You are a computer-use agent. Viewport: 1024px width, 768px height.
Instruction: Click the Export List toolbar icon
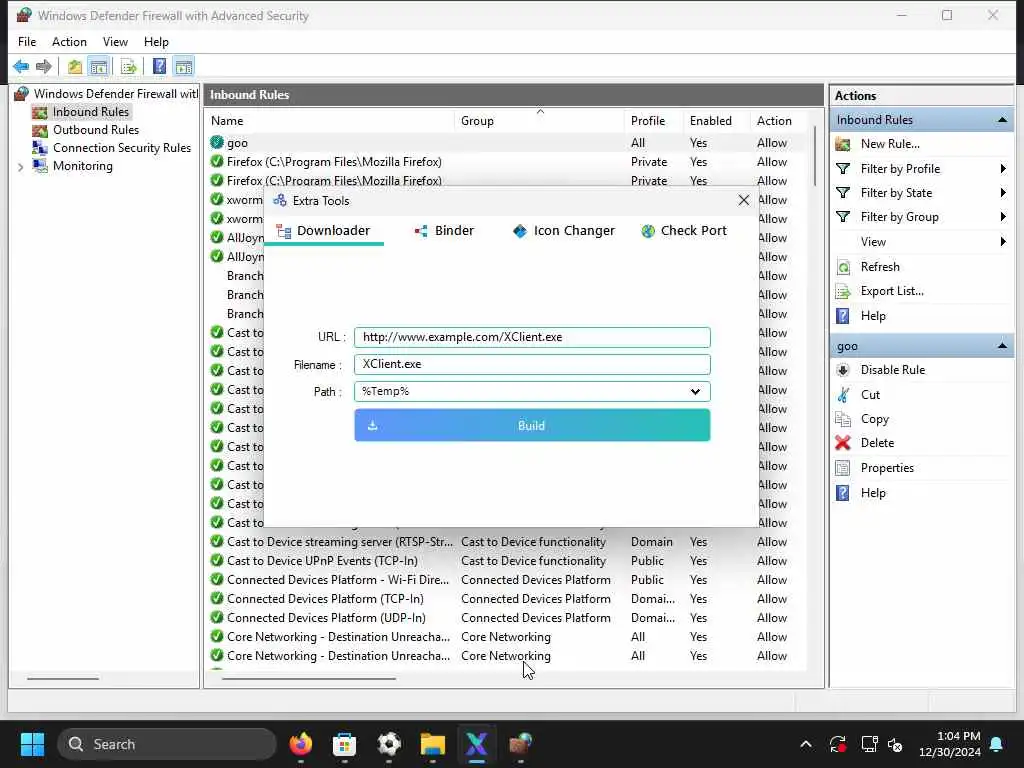[x=129, y=66]
